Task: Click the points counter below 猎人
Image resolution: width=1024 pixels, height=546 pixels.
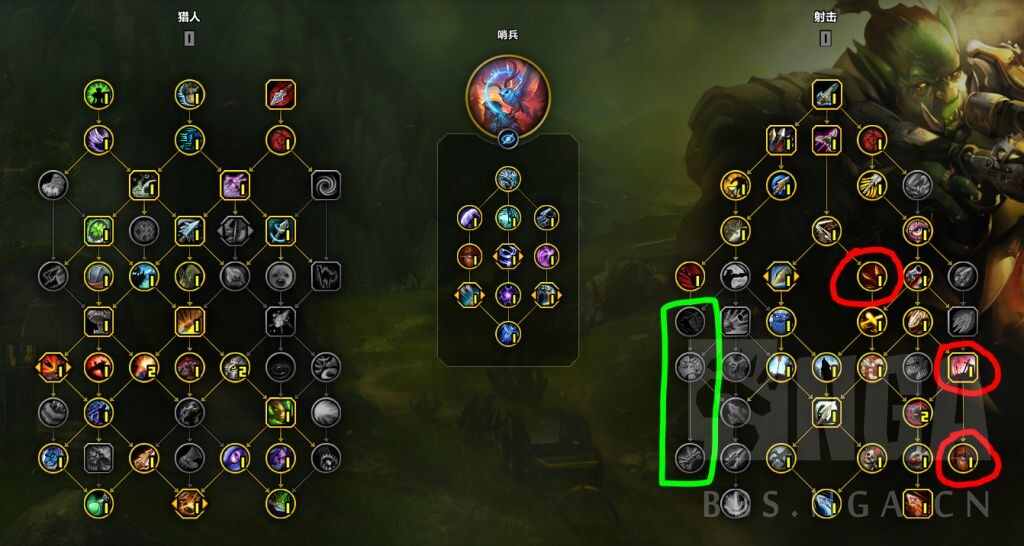Action: [x=189, y=39]
